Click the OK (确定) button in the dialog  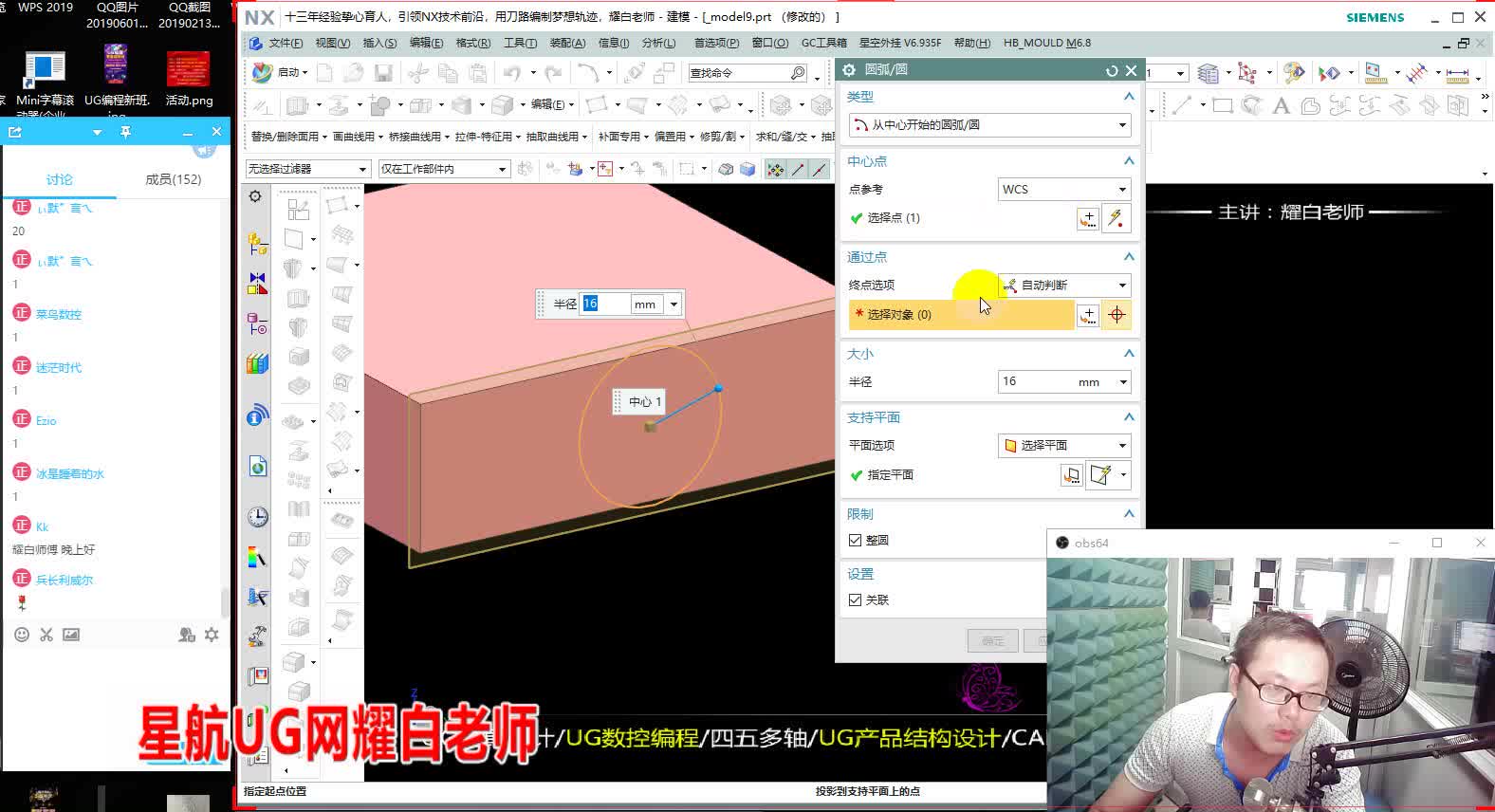[993, 641]
